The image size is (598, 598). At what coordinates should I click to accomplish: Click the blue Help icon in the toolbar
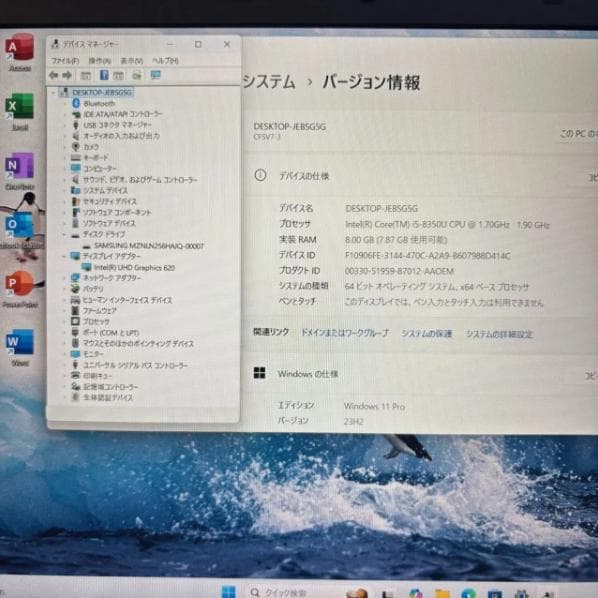[104, 75]
